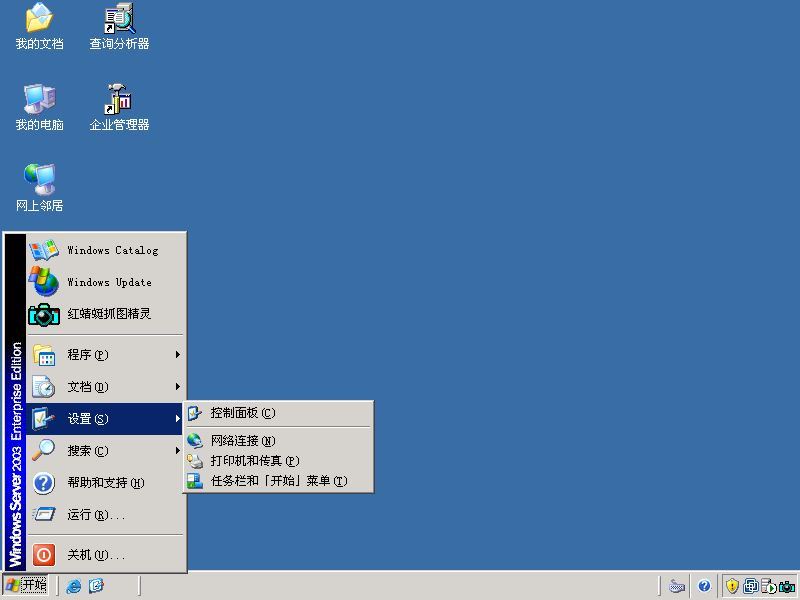Select the 我的电脑 desktop icon
This screenshot has width=800, height=600.
click(x=39, y=108)
